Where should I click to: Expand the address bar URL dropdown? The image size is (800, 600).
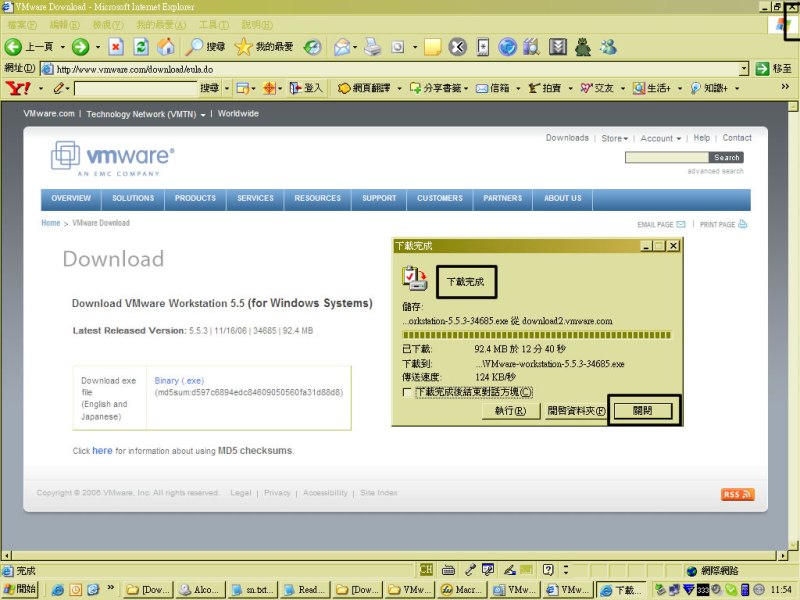[x=744, y=68]
